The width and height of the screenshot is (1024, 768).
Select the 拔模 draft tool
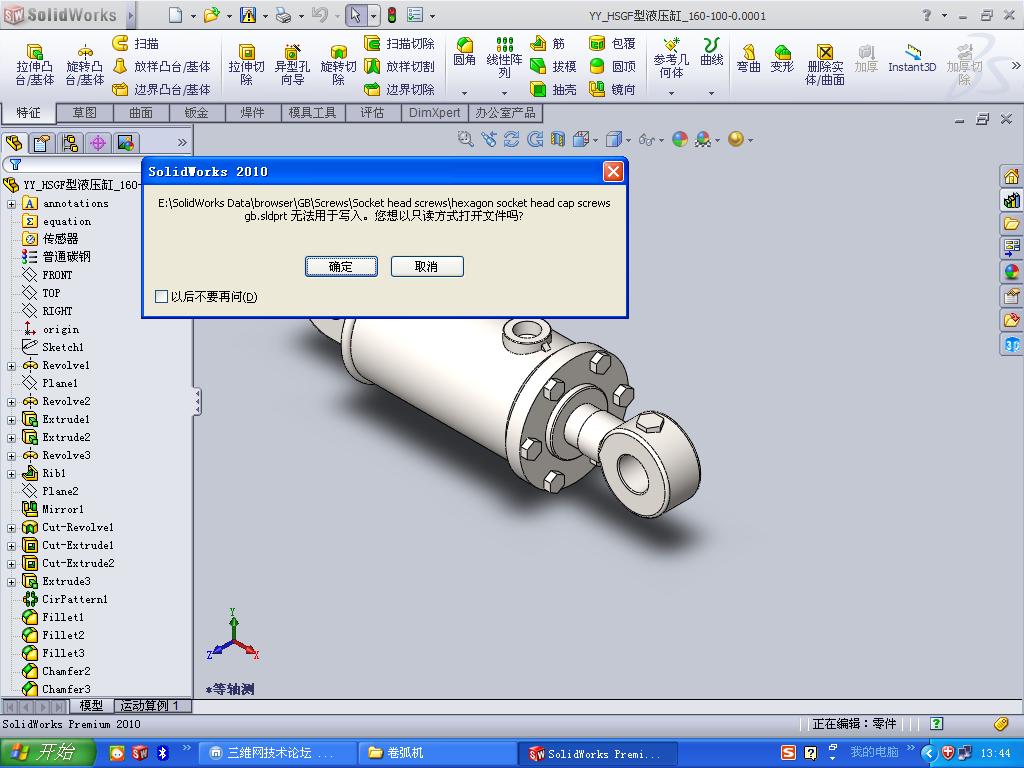click(552, 66)
